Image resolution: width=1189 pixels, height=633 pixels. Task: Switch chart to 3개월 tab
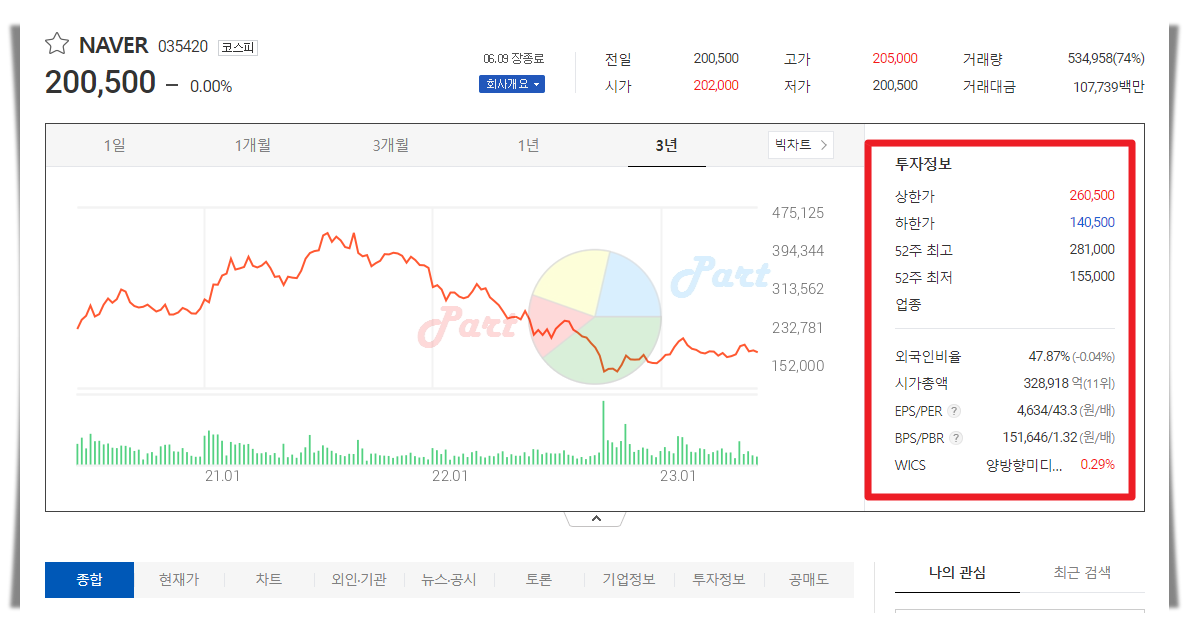click(391, 145)
